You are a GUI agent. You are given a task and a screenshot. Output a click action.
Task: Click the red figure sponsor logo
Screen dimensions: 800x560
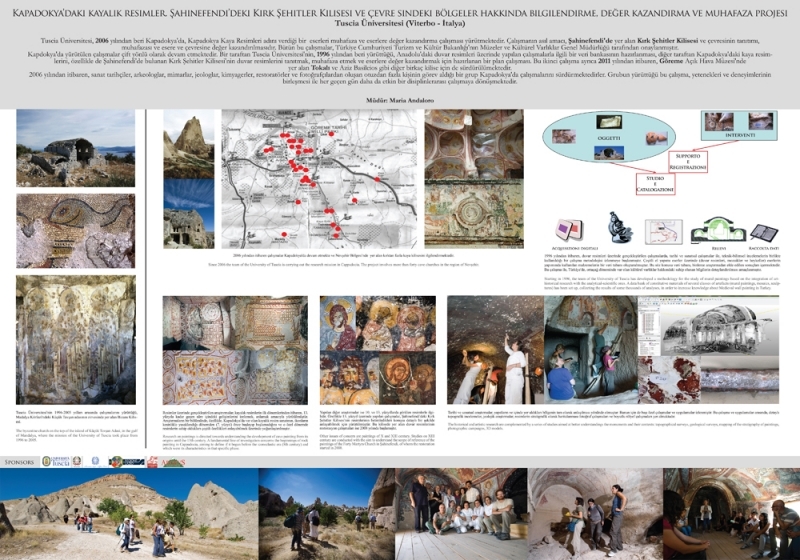point(152,462)
